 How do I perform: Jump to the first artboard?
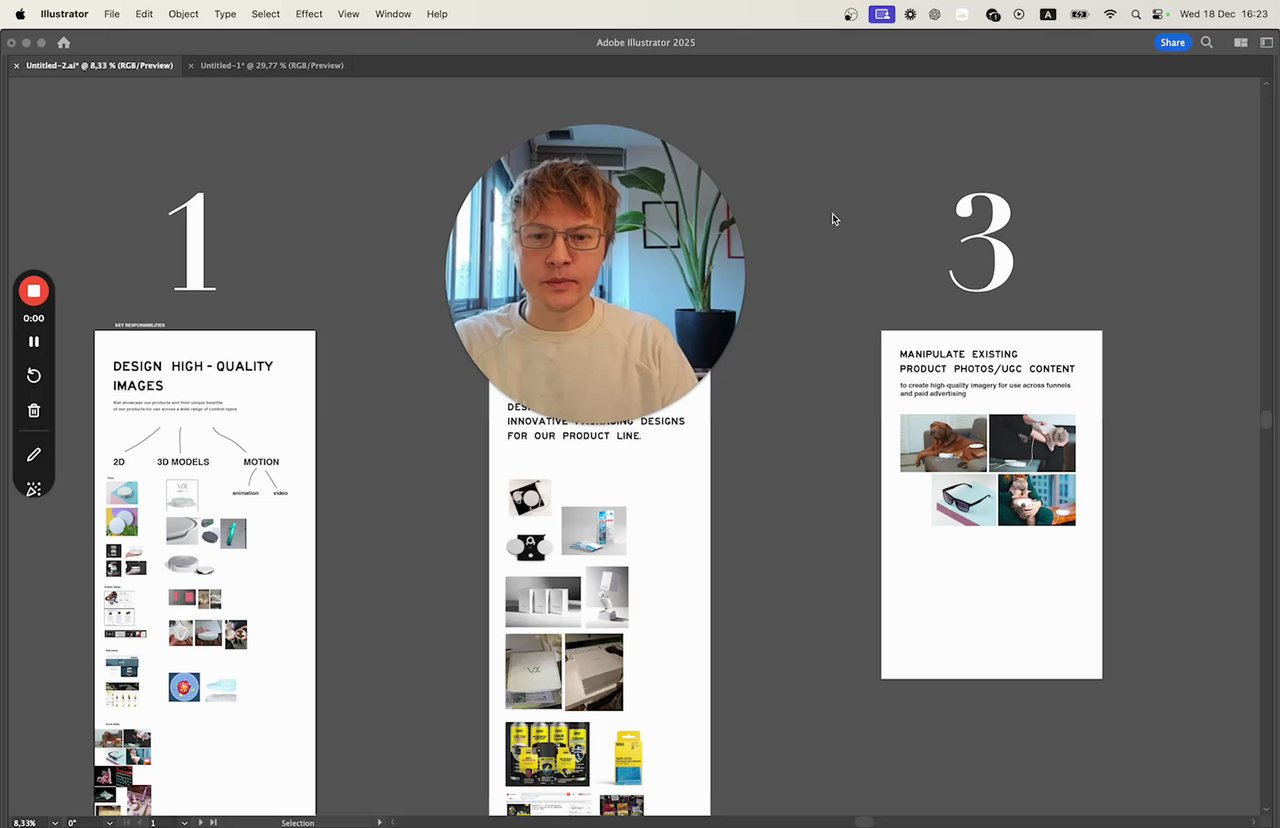tap(126, 822)
